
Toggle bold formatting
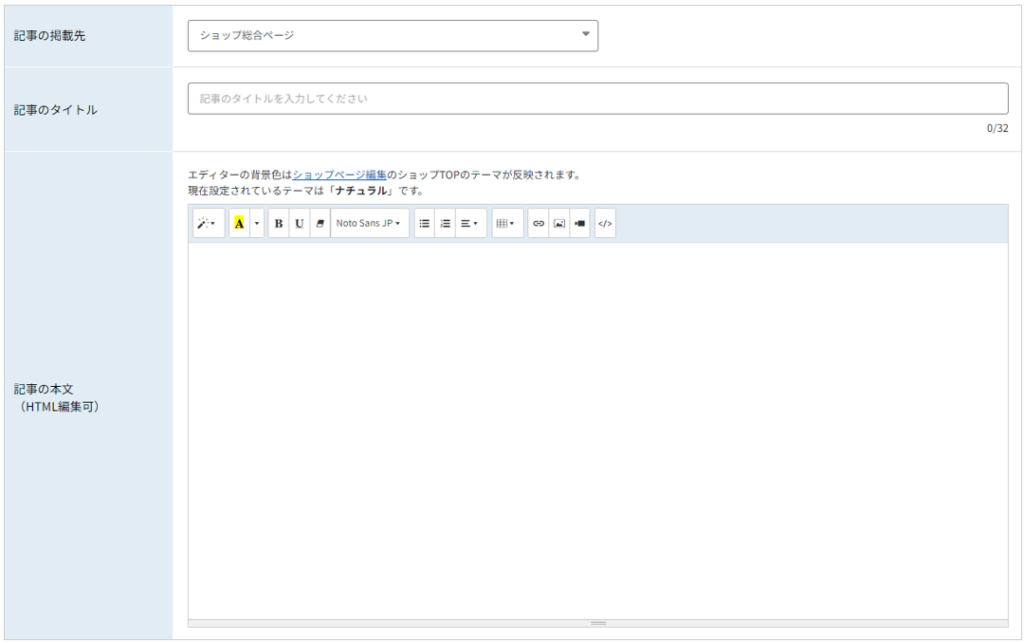pos(279,223)
